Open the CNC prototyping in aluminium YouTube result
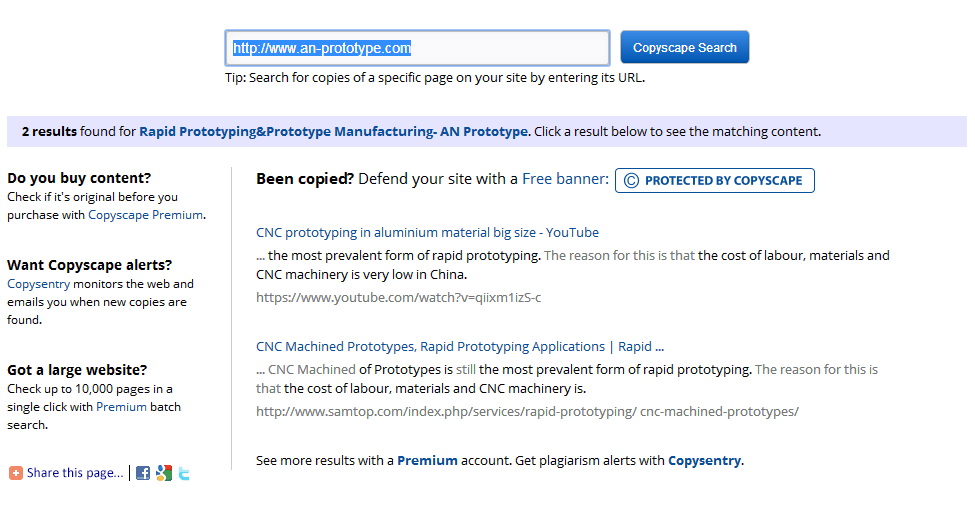The width and height of the screenshot is (975, 507). click(x=427, y=233)
